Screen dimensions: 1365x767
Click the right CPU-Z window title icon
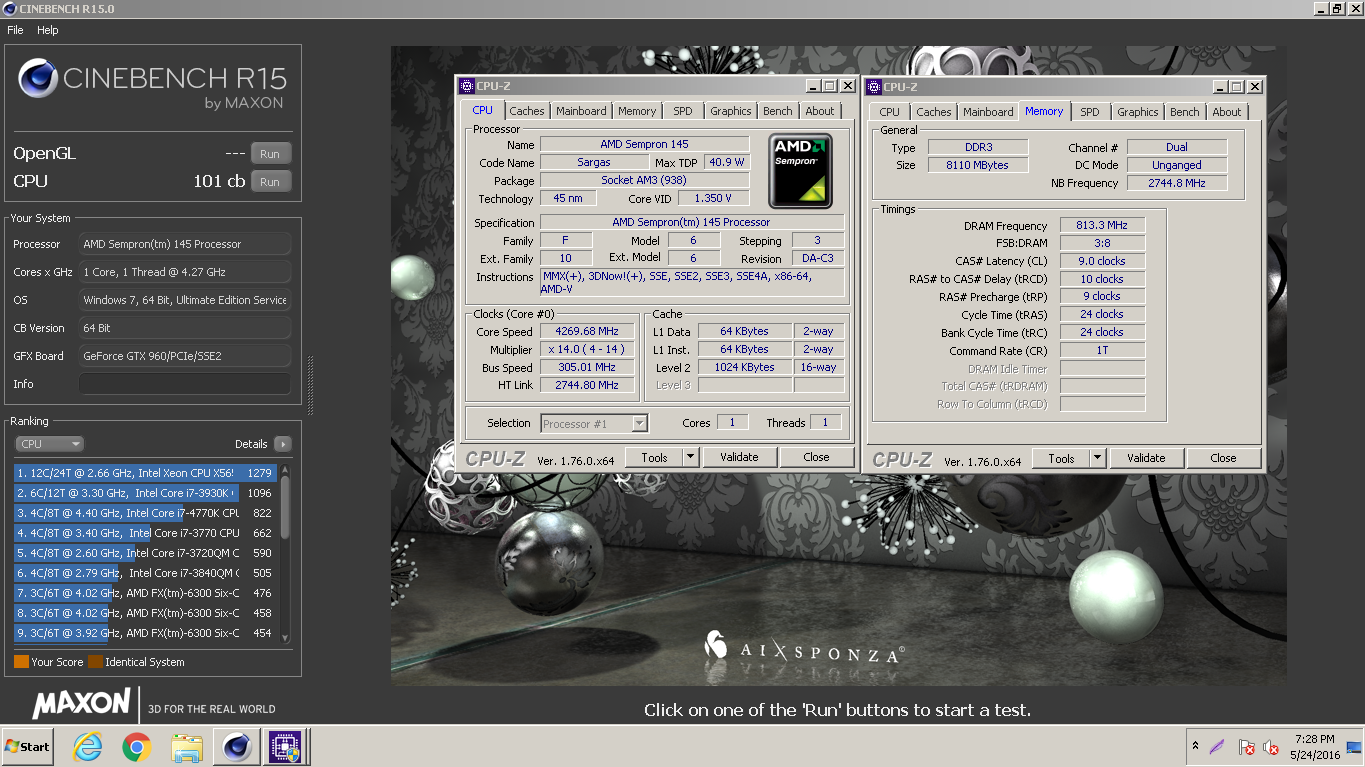click(874, 87)
